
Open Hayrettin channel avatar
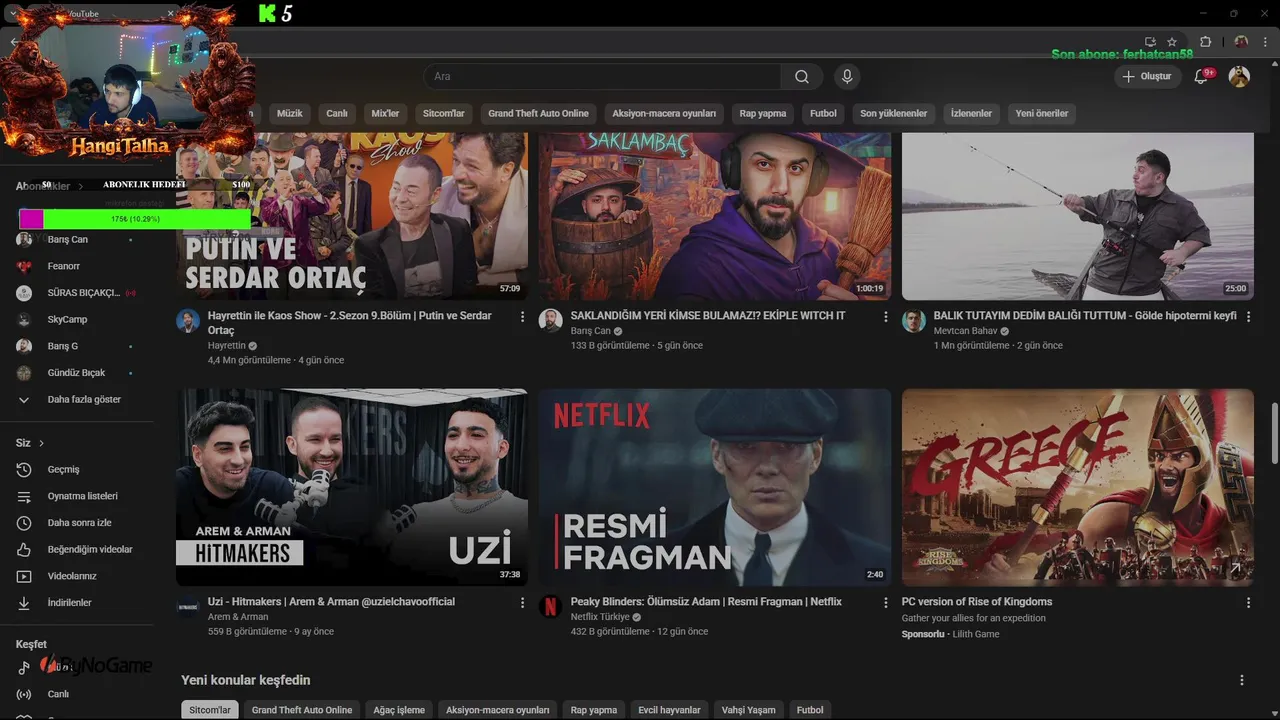point(188,321)
